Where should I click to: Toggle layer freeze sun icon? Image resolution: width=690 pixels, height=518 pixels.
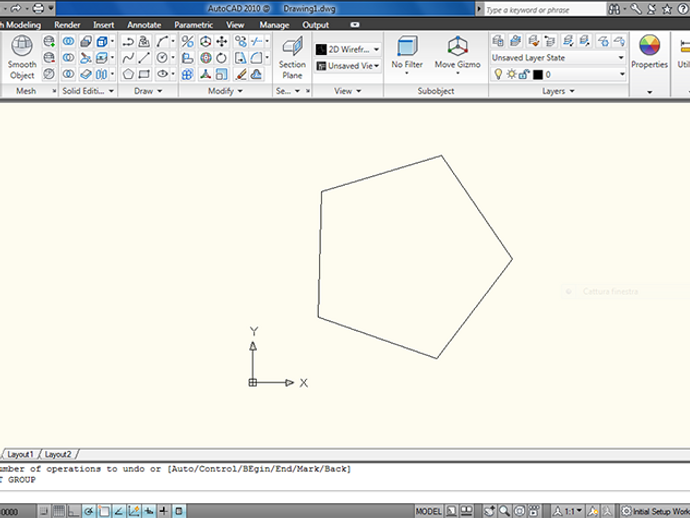pyautogui.click(x=511, y=74)
